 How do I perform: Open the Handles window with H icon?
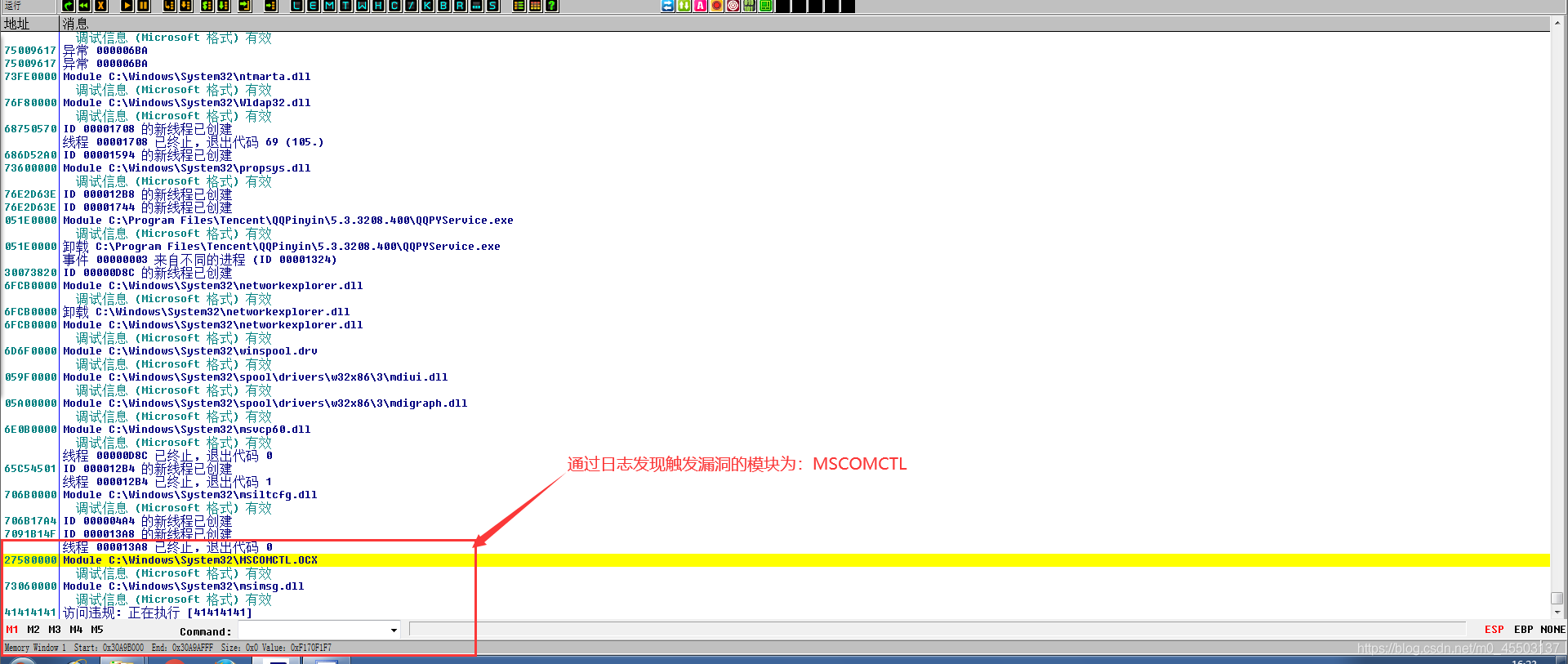pos(378,6)
